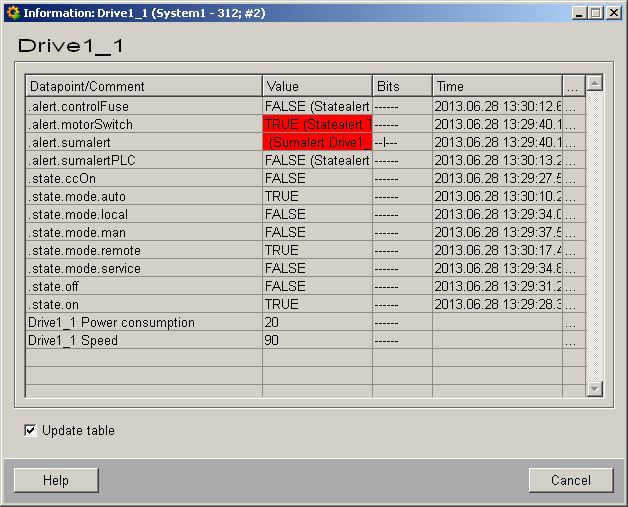
Task: Click the red TRUE (Statealert value cell
Action: 318,124
